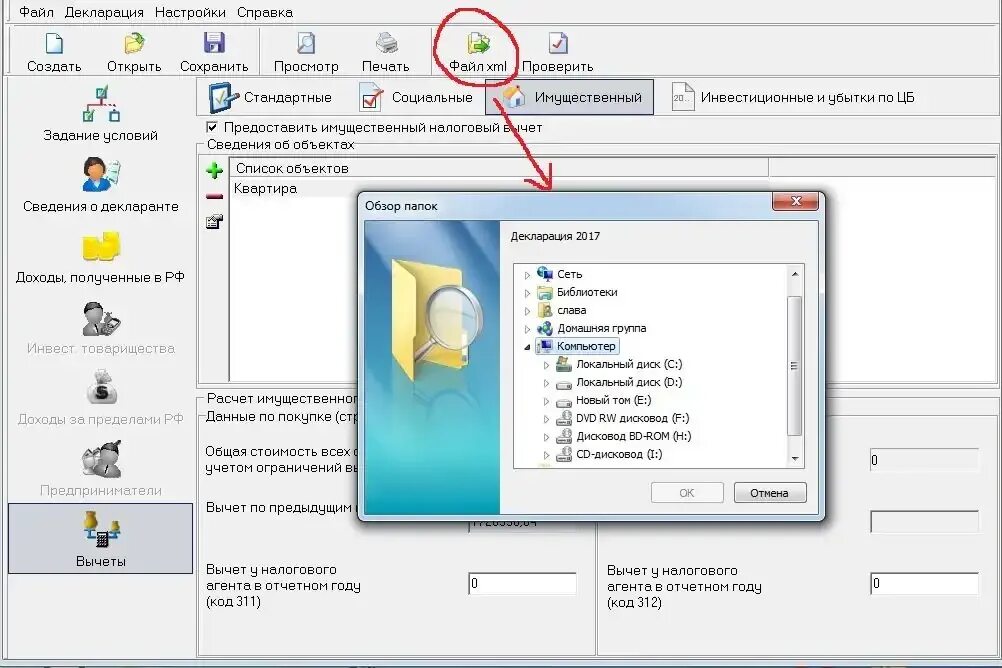The height and width of the screenshot is (668, 1002).
Task: Go to Доходы, полученные в РФ
Action: tap(100, 256)
